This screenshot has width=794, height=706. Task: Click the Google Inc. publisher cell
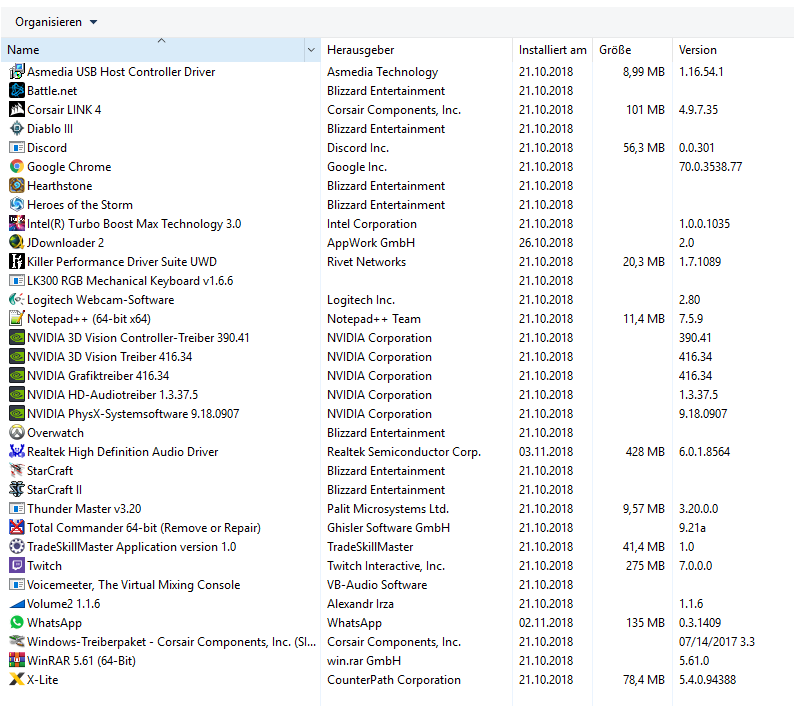click(x=357, y=167)
